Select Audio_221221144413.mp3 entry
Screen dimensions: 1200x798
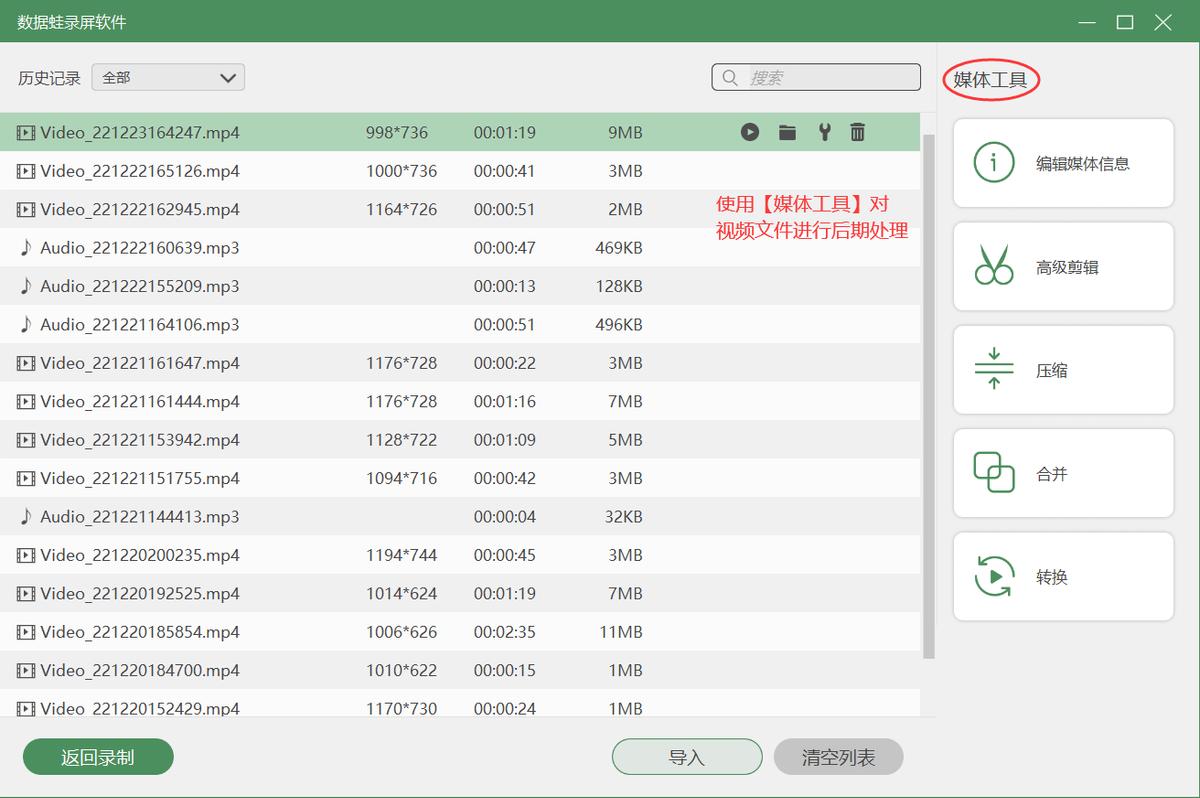click(140, 517)
